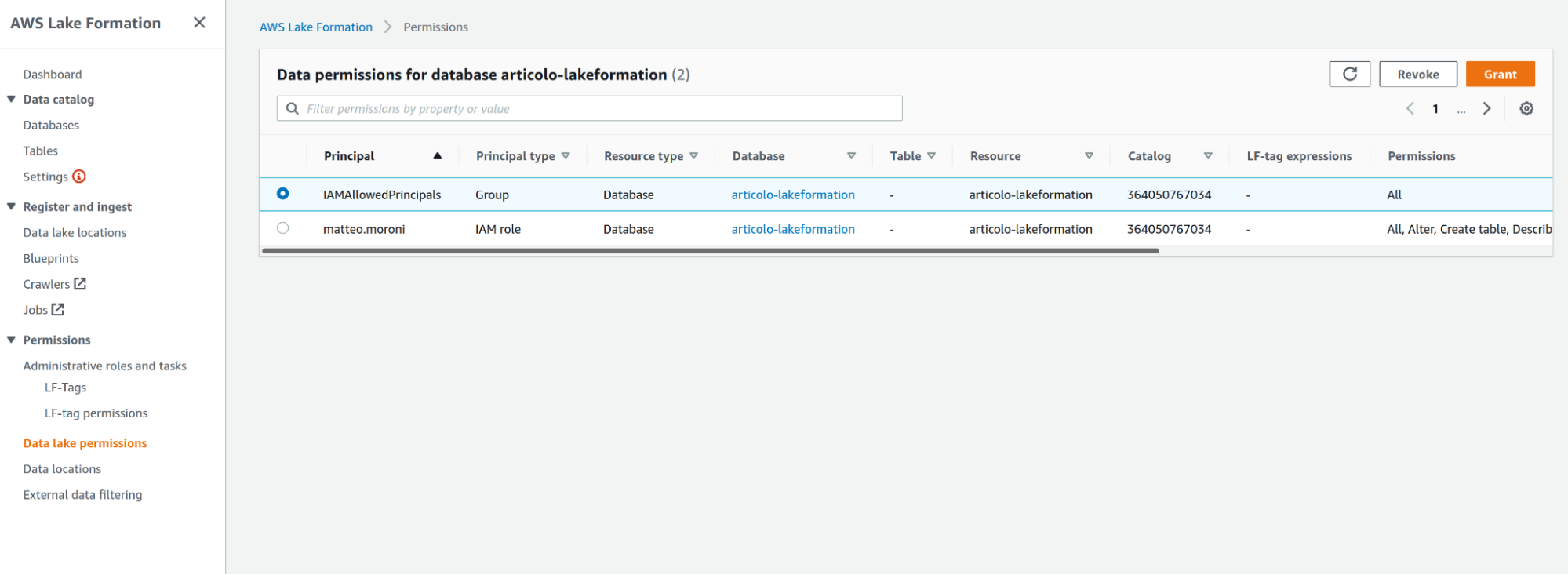Go to previous page arrow
The image size is (1568, 575).
[1410, 108]
